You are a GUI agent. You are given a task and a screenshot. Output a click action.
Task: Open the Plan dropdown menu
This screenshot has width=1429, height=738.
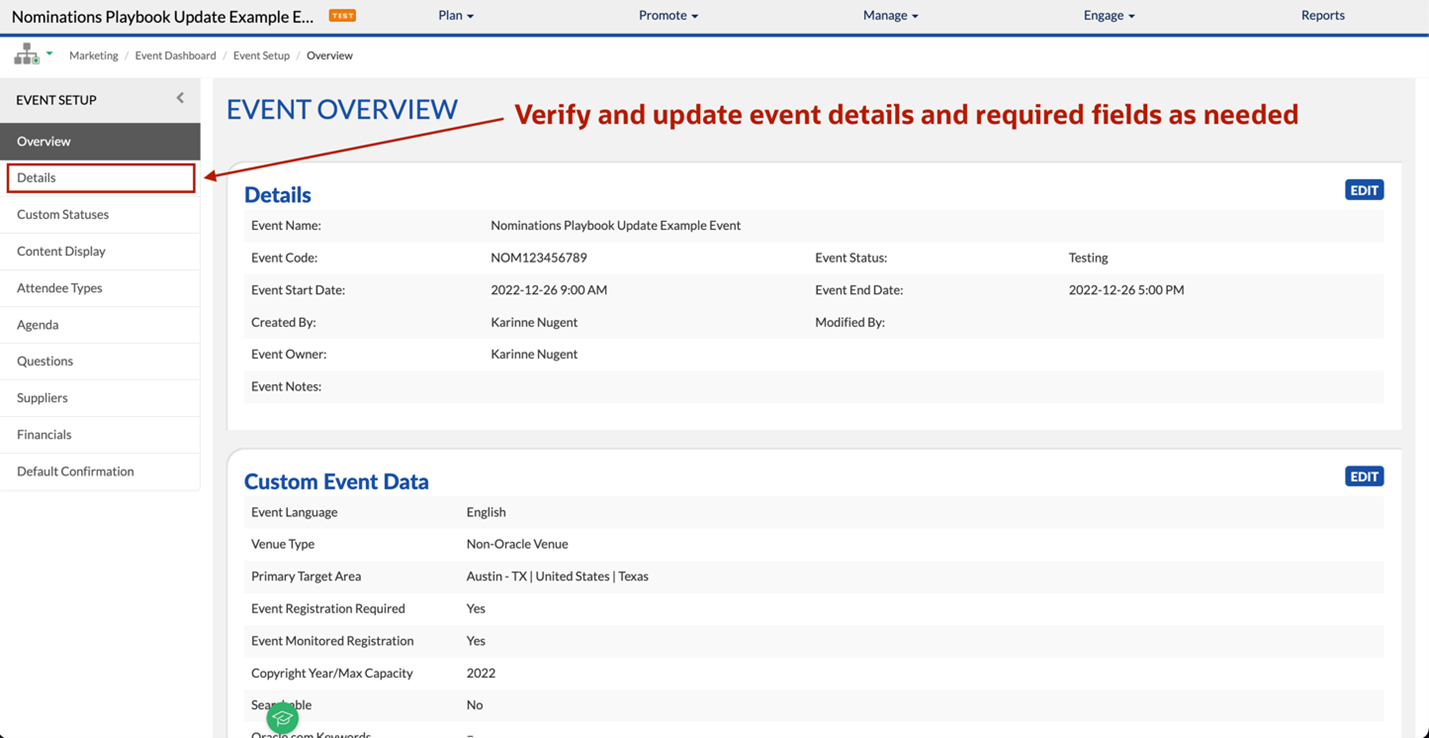point(455,16)
